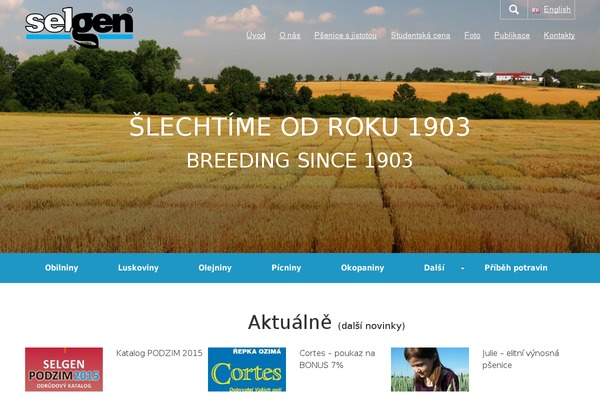Click the ŠLECHTÍME OD ROKU 1903 headline
The width and height of the screenshot is (600, 400).
300,127
